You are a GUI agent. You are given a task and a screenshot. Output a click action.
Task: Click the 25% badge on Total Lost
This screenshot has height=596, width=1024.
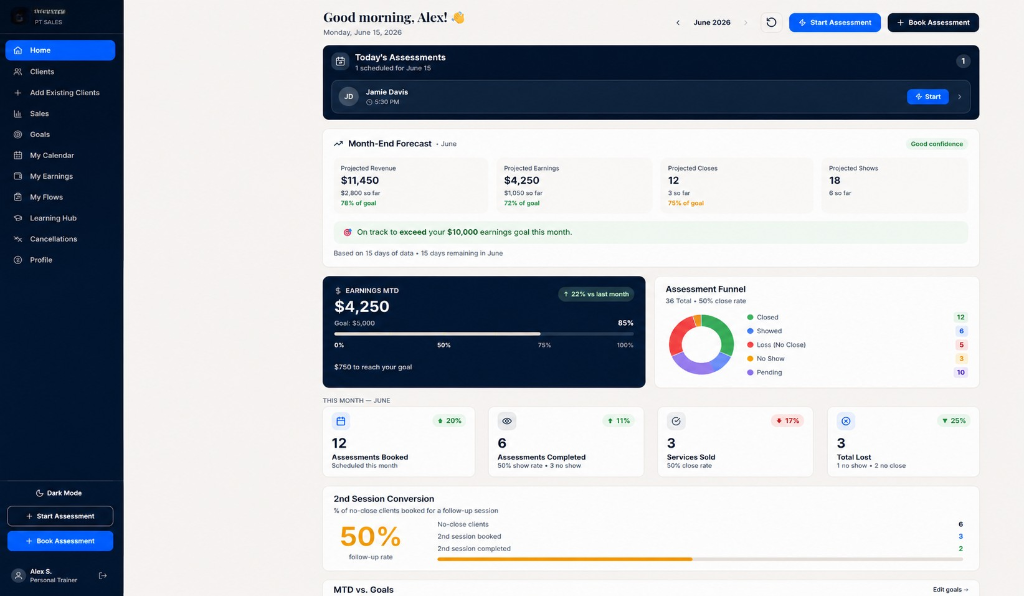click(953, 421)
